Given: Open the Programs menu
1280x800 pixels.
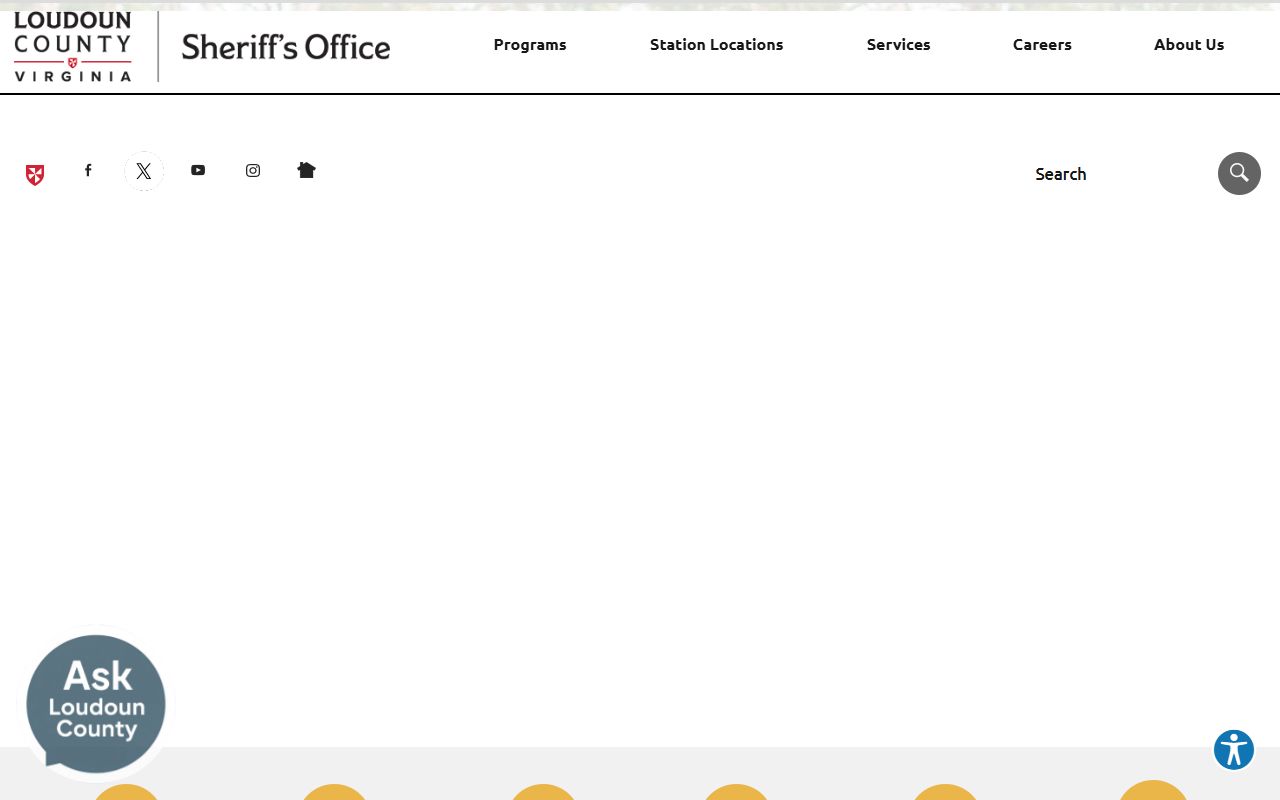Looking at the screenshot, I should [x=530, y=44].
